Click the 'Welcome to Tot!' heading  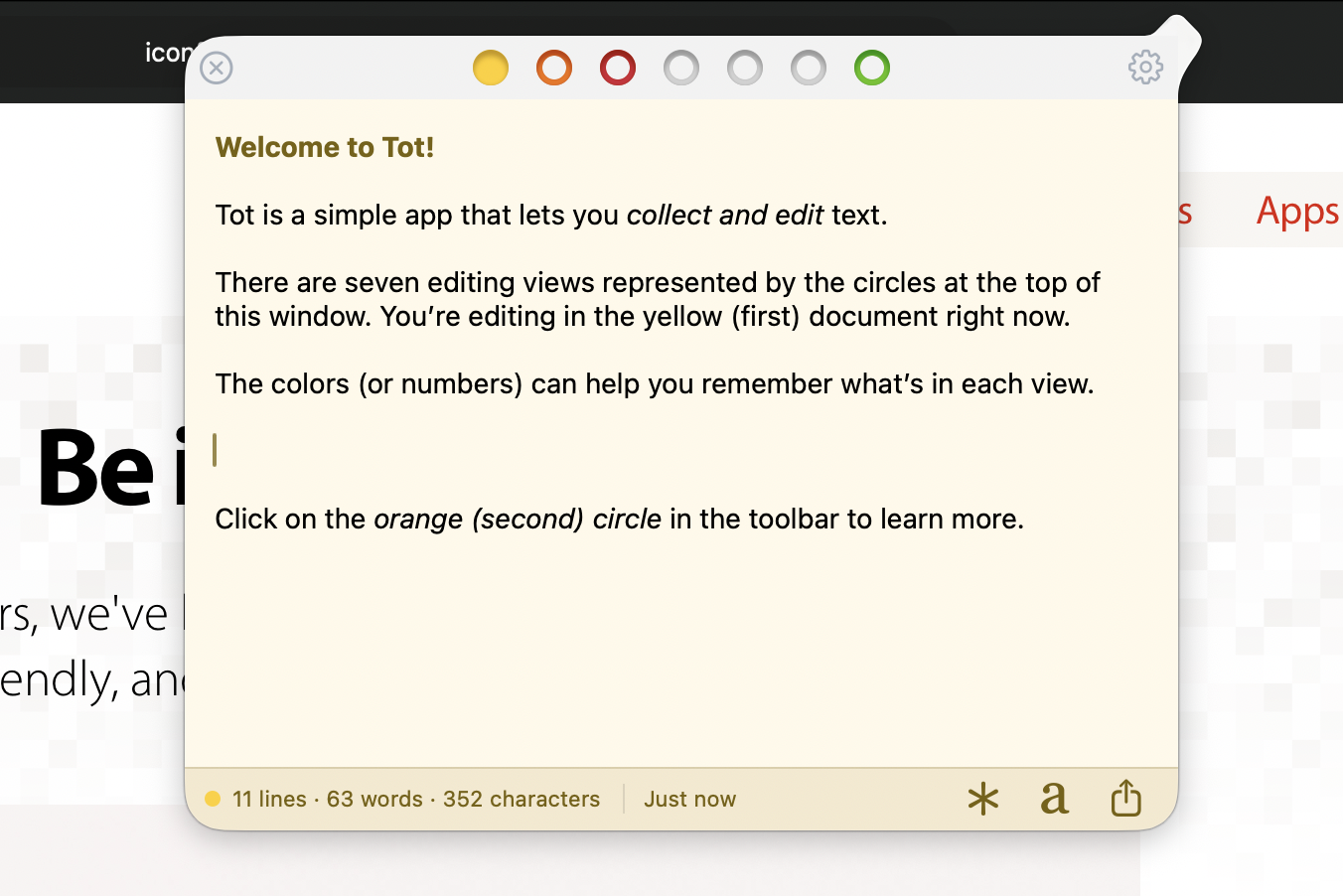tap(325, 147)
